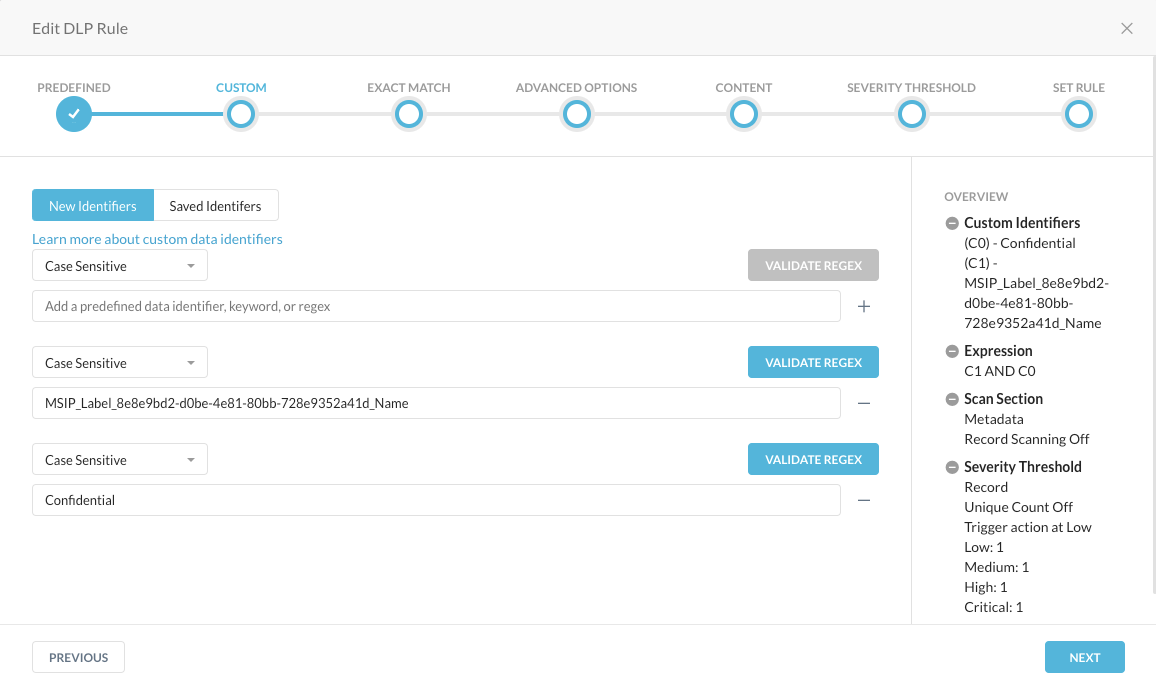Open Case Sensitive dropdown above MSIP_Label field
Image resolution: width=1156 pixels, height=685 pixels.
coord(120,363)
